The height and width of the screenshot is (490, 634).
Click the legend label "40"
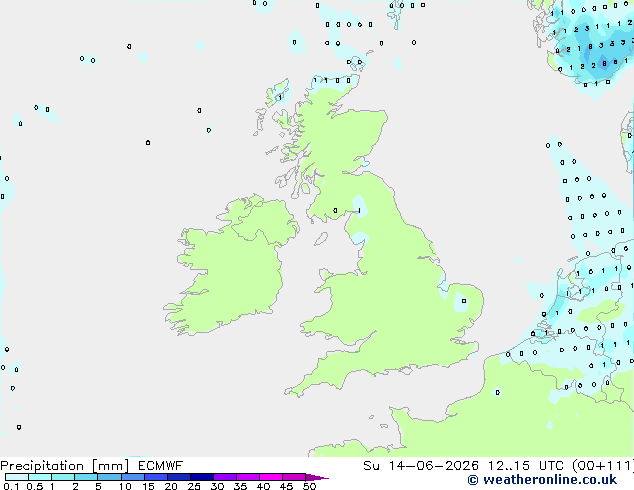[x=263, y=486]
